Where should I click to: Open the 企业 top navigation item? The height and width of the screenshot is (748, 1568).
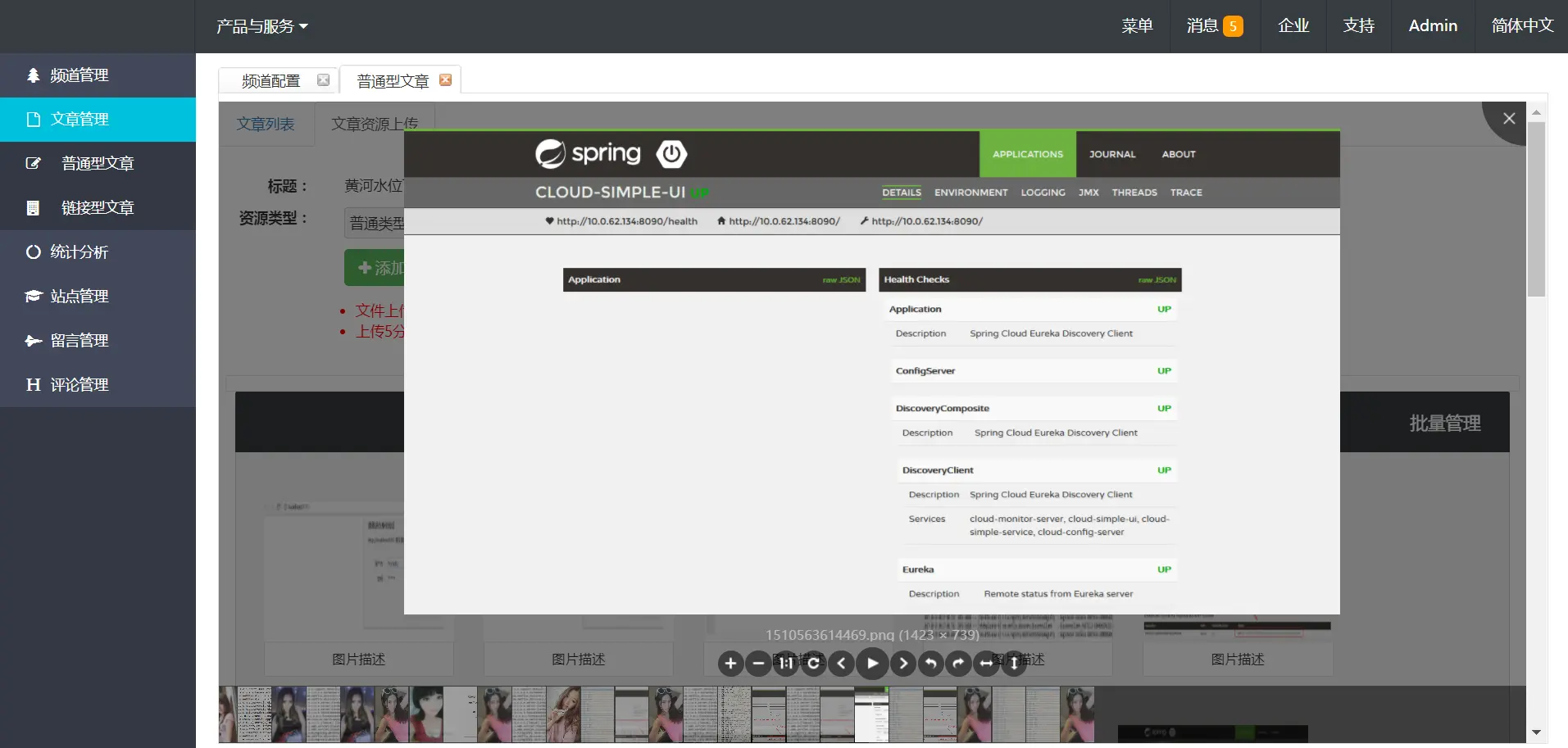point(1293,26)
